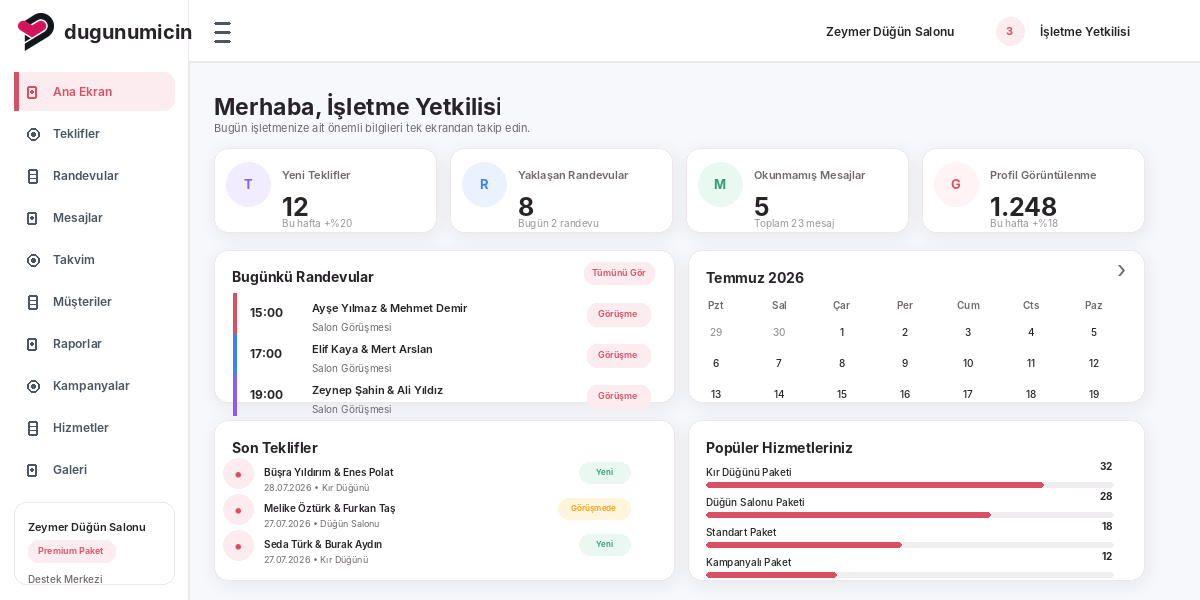Click the dugunumicin heart logo
Screen dimensions: 1200x600
point(36,32)
